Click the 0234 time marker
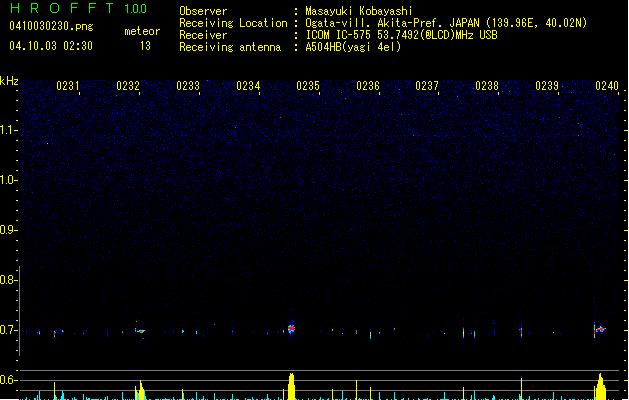 tap(248, 86)
